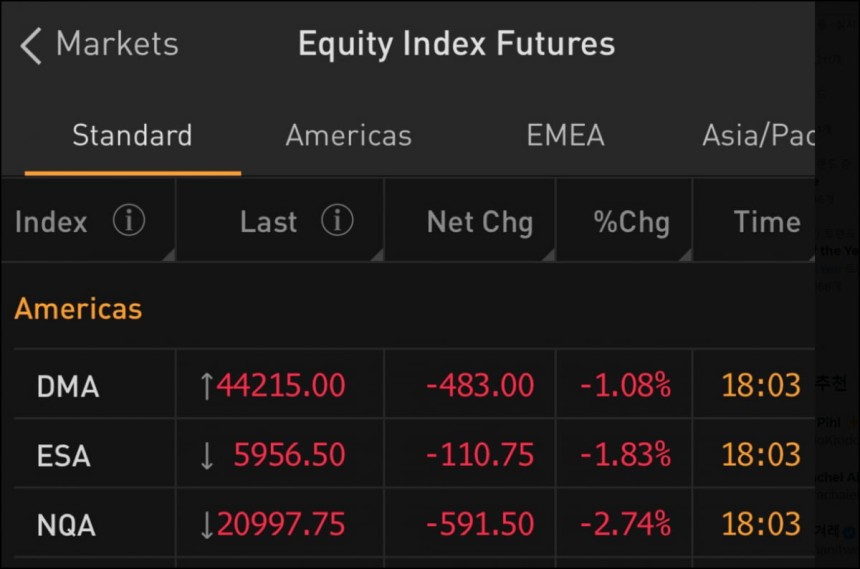Open info icon beside Last header
860x569 pixels.
pyautogui.click(x=337, y=221)
